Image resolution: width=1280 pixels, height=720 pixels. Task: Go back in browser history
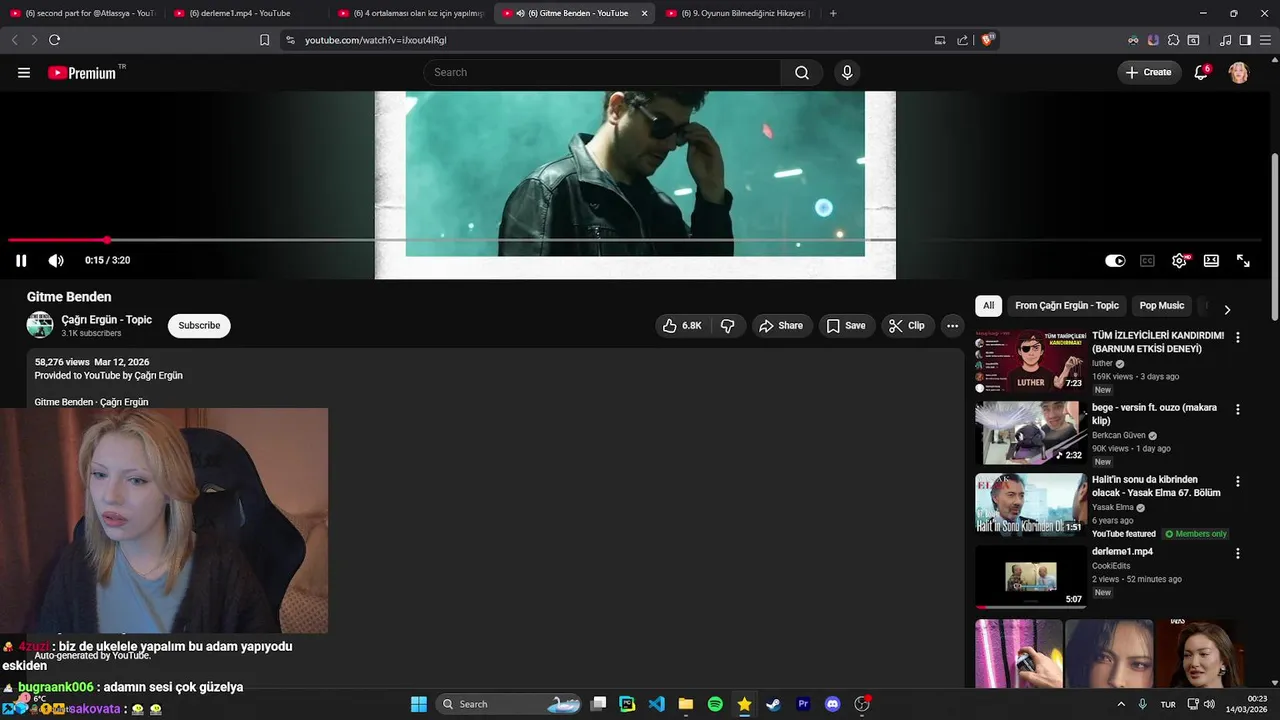[x=14, y=40]
